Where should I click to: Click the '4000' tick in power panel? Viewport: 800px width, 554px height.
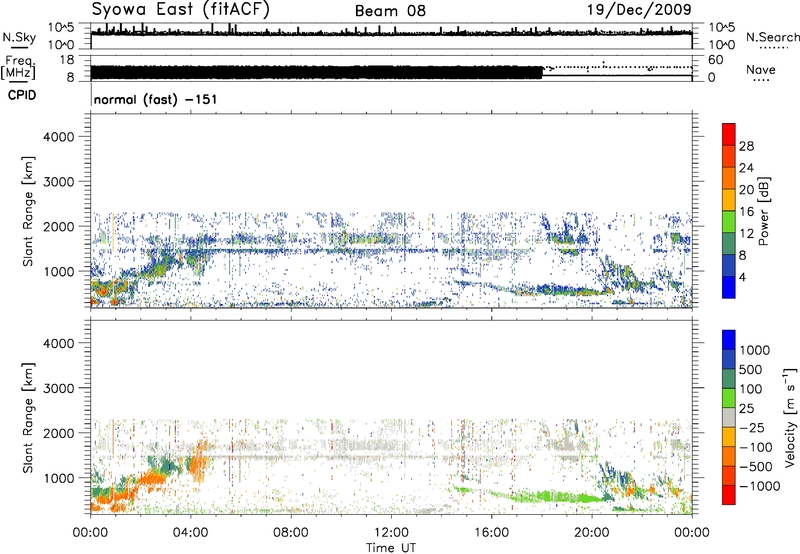coord(59,137)
